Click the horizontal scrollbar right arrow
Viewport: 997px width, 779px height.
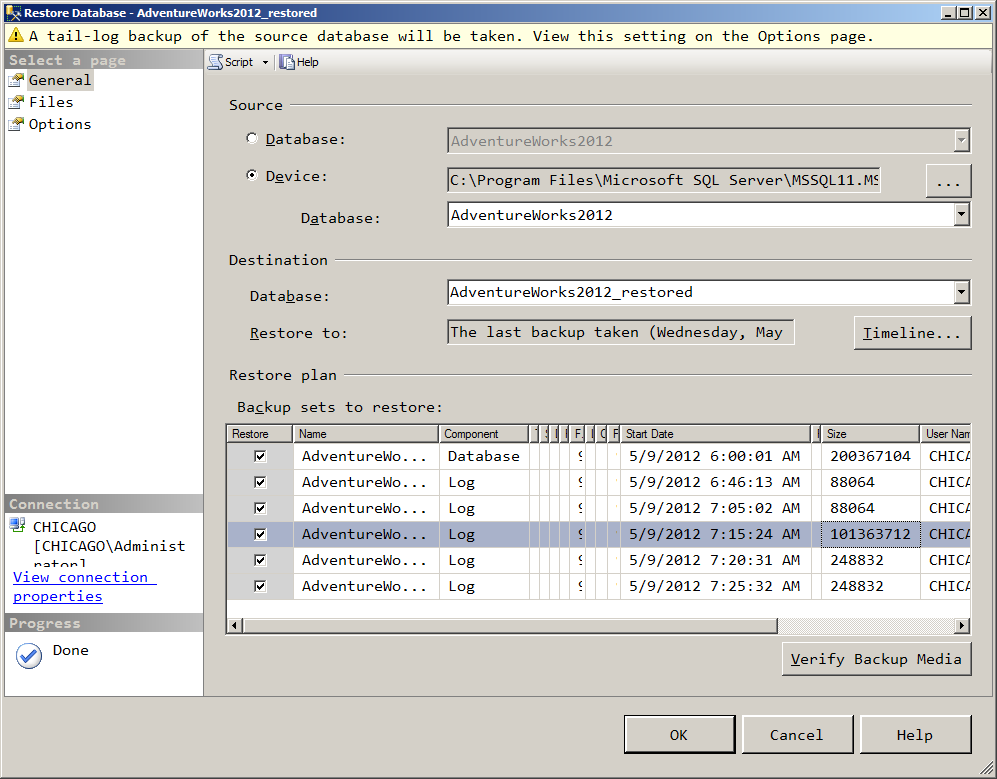(x=961, y=626)
